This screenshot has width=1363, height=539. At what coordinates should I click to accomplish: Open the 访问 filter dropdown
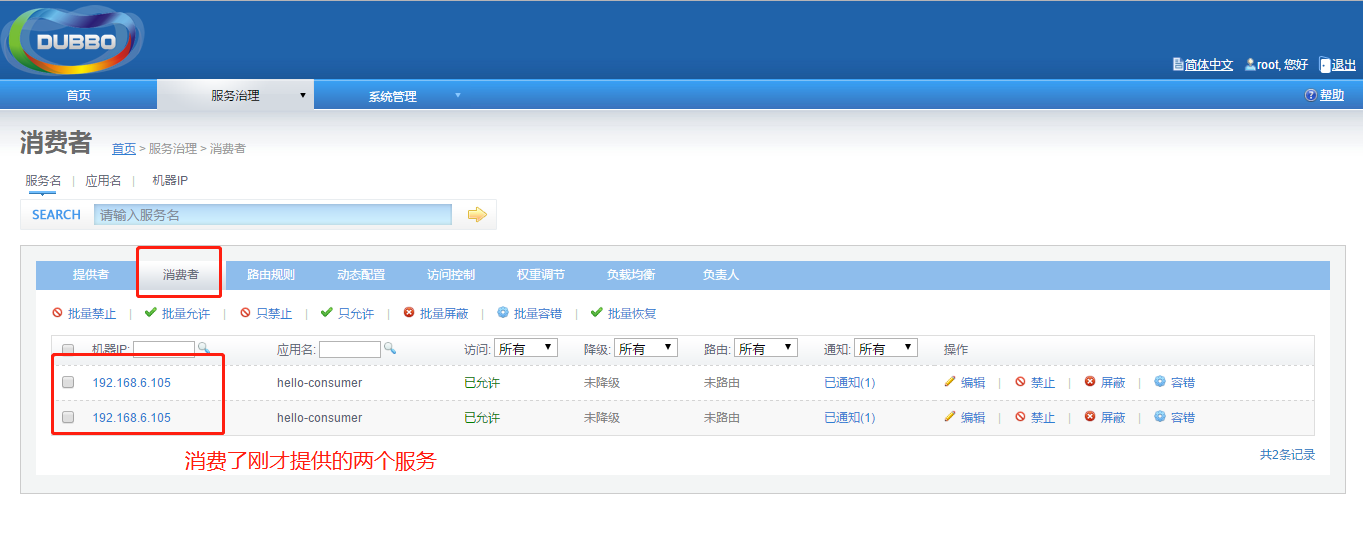(526, 348)
